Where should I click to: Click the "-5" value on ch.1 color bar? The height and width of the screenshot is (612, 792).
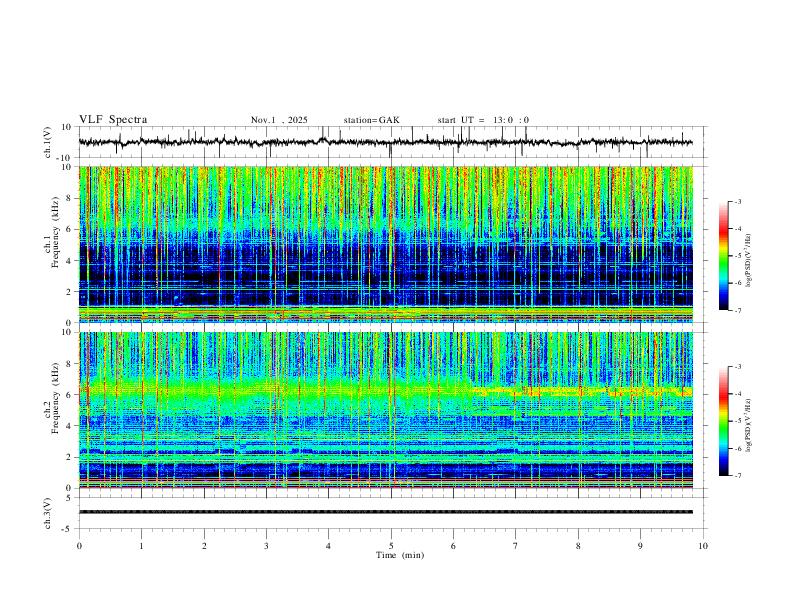(737, 256)
